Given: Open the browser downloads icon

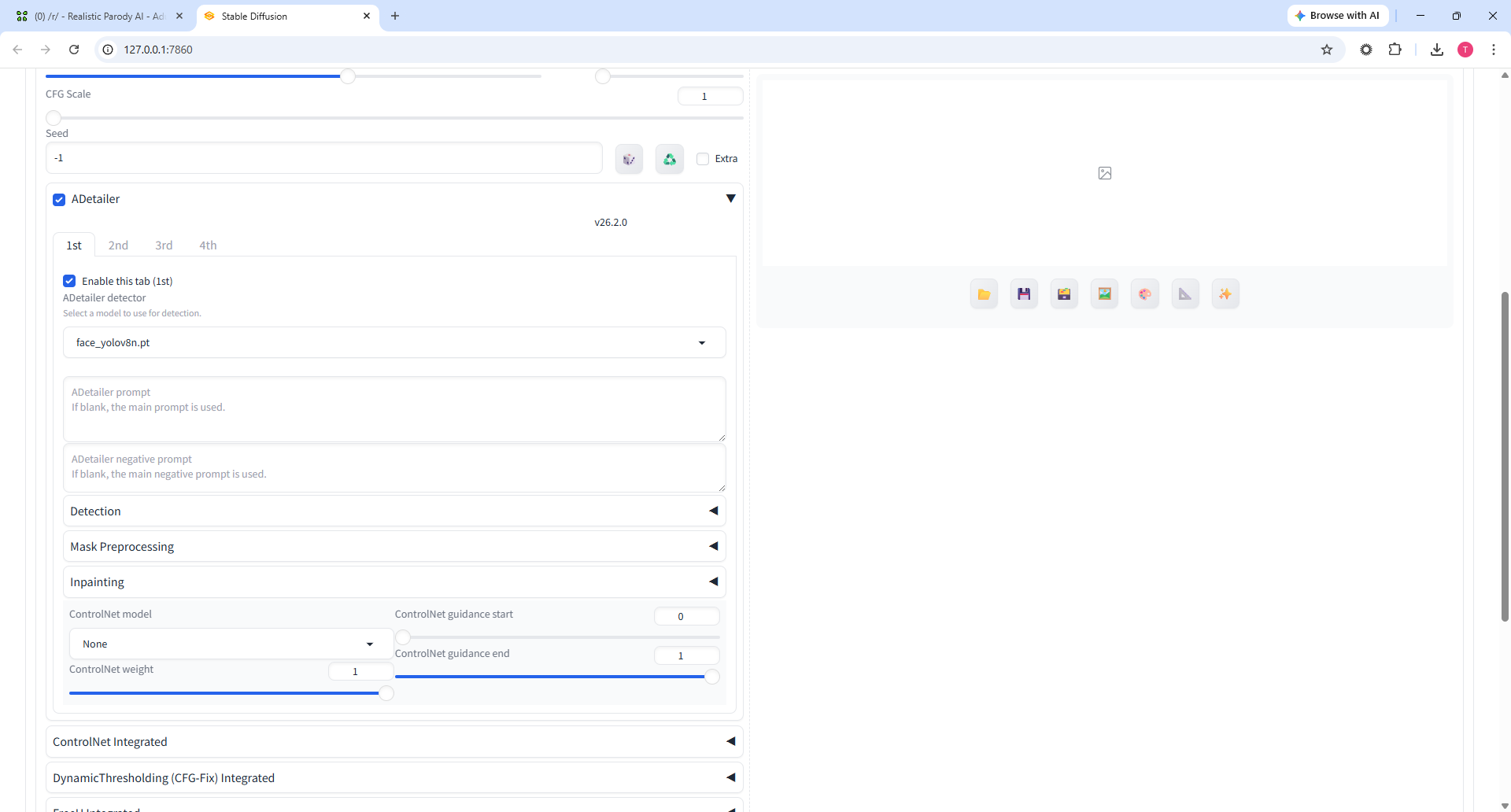Looking at the screenshot, I should [x=1437, y=50].
